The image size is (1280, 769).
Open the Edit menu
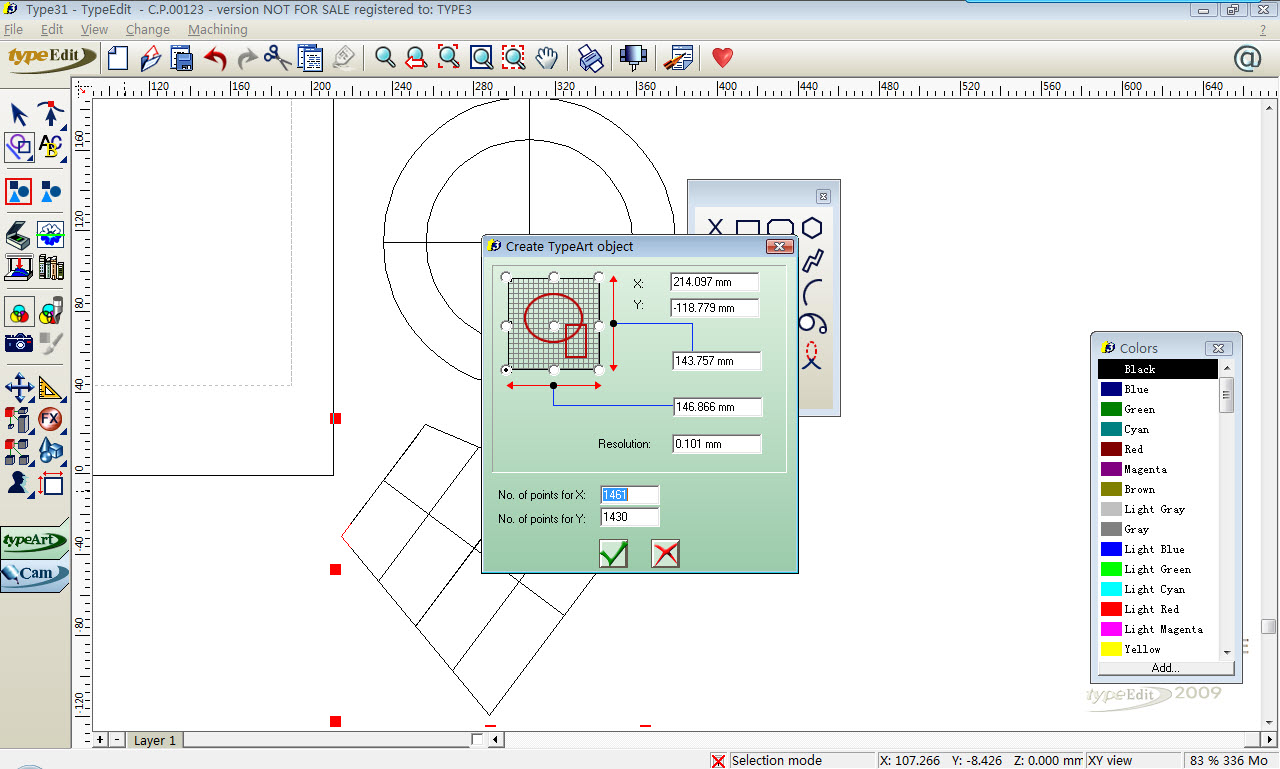tap(52, 30)
